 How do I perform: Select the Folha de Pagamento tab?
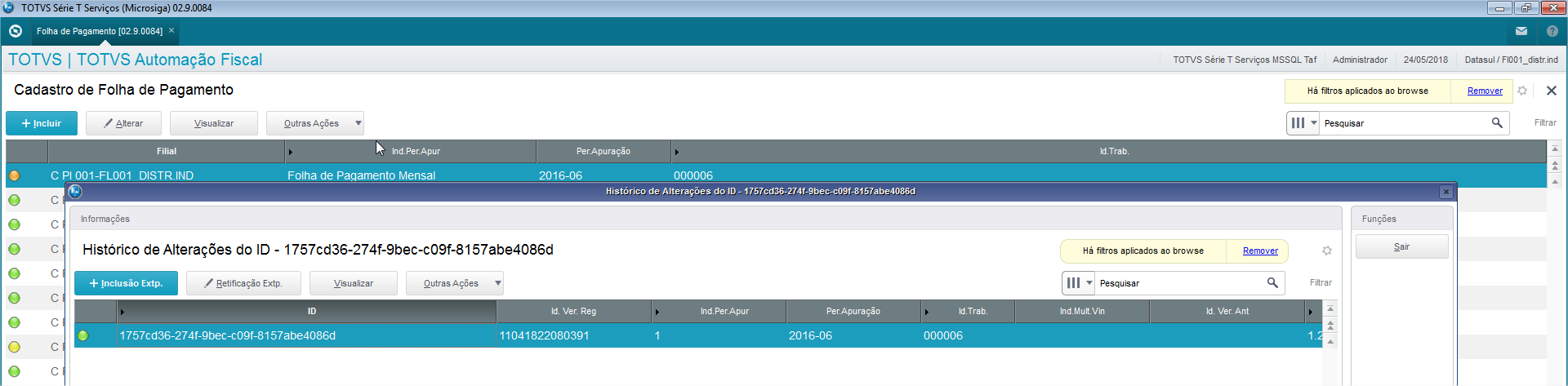coord(100,31)
